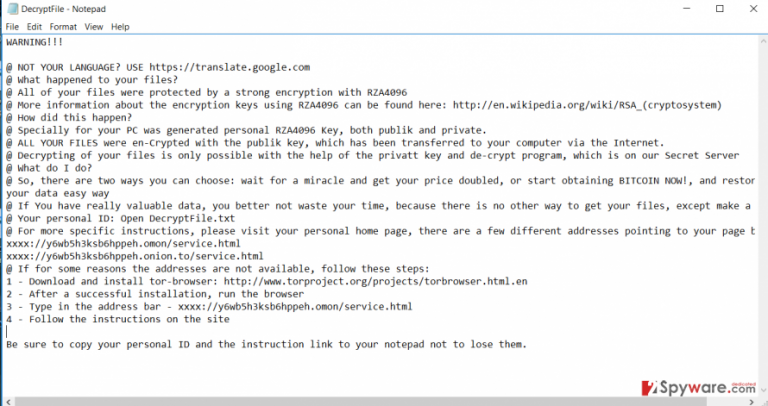Click the horizontal scrollbar right arrow
Viewport: 768px width, 406px height.
[752, 402]
